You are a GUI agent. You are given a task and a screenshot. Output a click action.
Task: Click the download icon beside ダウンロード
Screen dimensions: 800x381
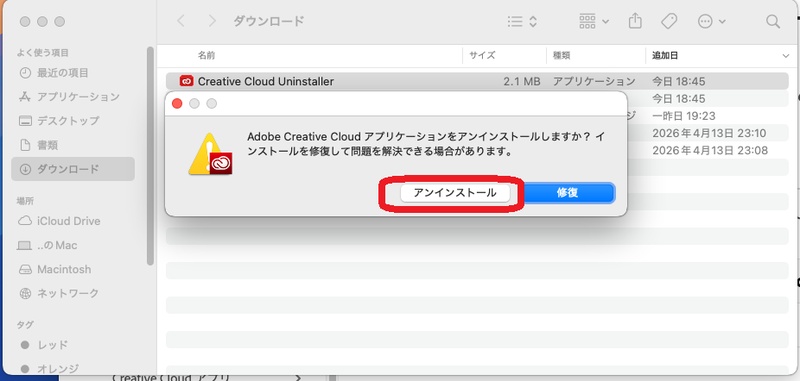tap(25, 169)
